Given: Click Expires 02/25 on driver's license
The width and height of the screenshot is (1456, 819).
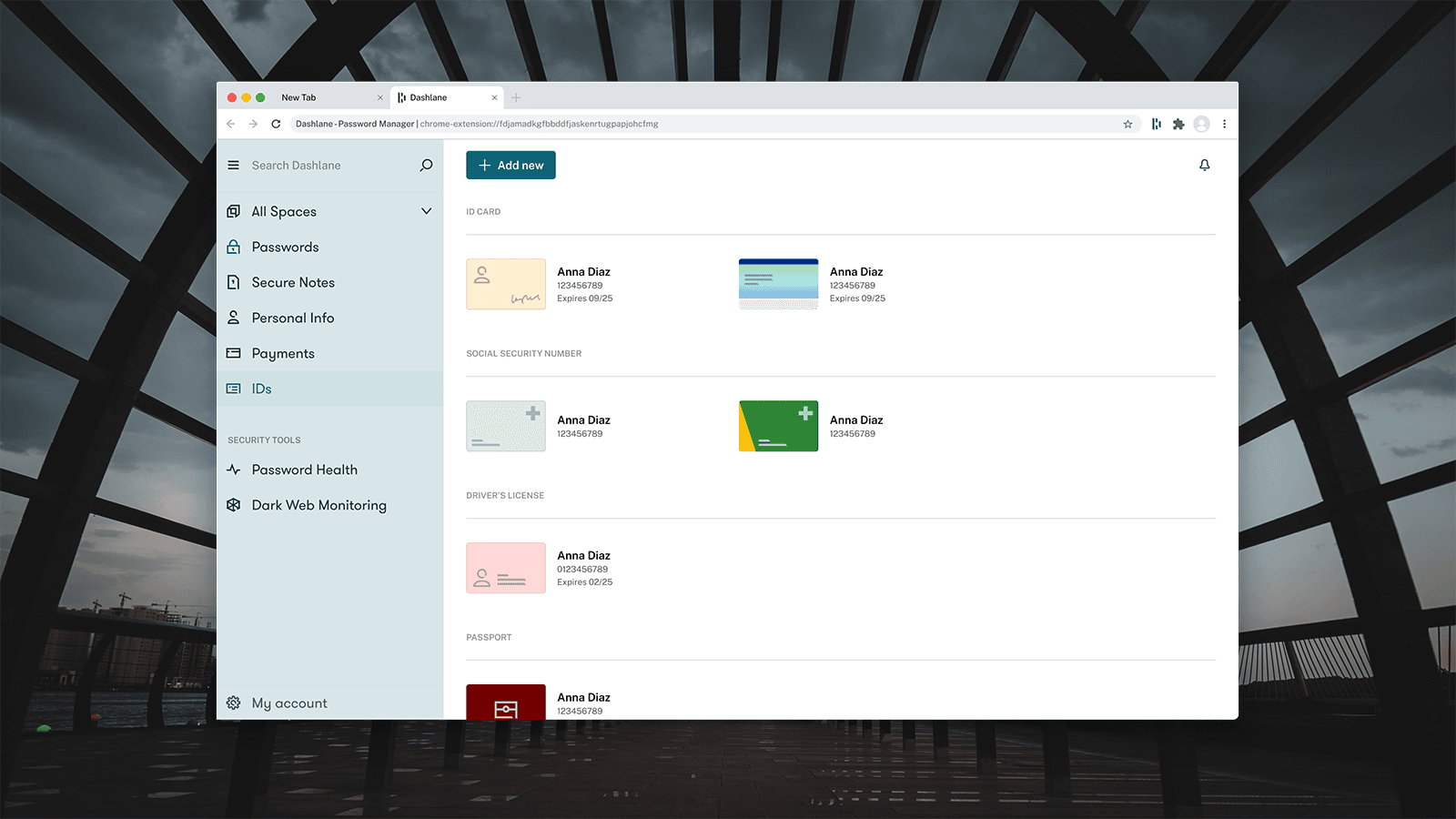Looking at the screenshot, I should [585, 582].
